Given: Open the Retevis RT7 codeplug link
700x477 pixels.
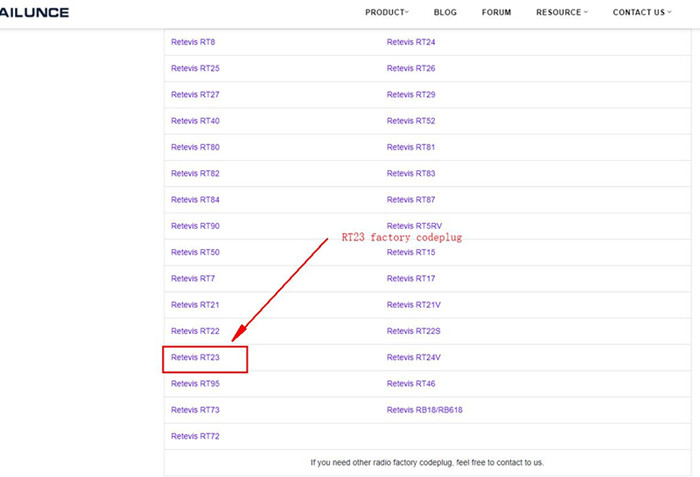Looking at the screenshot, I should point(193,279).
